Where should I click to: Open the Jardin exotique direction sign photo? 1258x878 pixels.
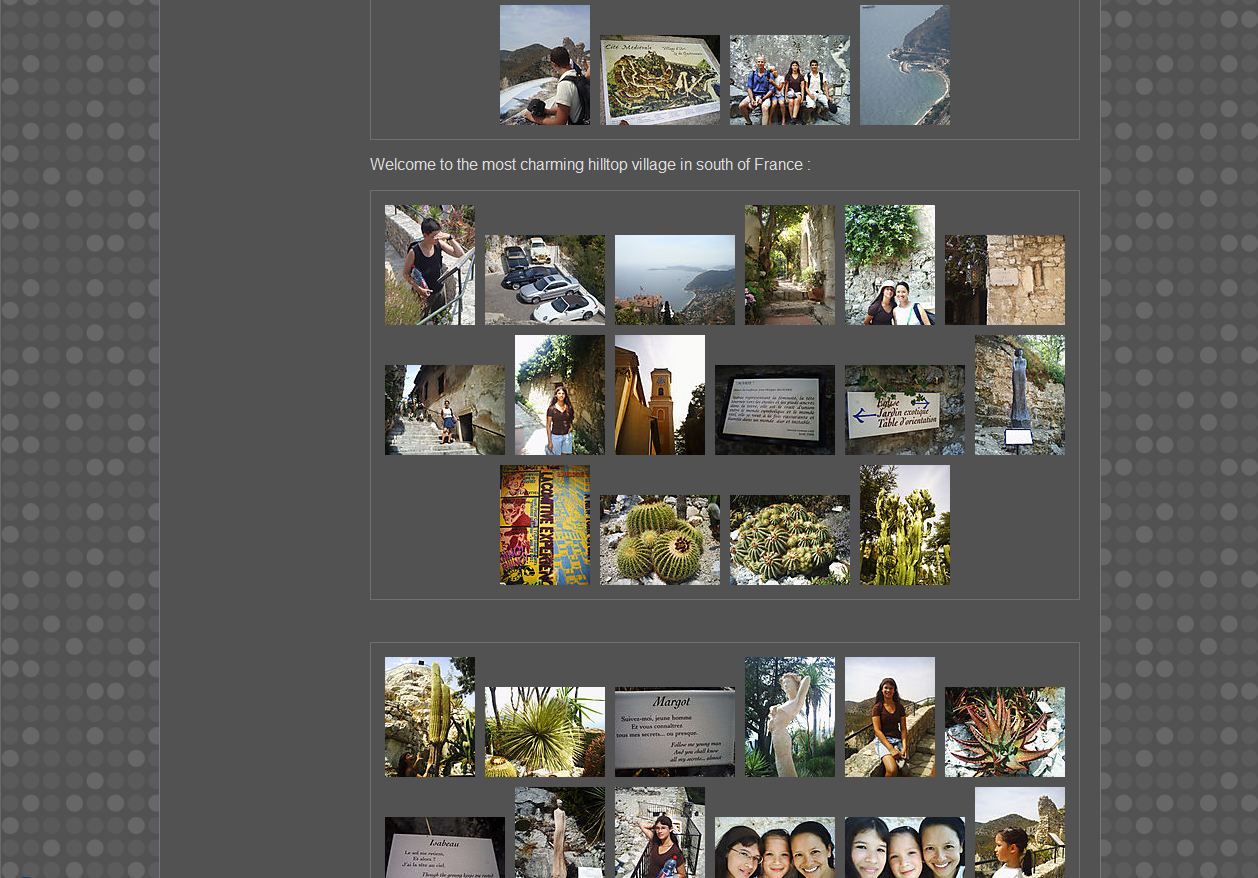[904, 409]
